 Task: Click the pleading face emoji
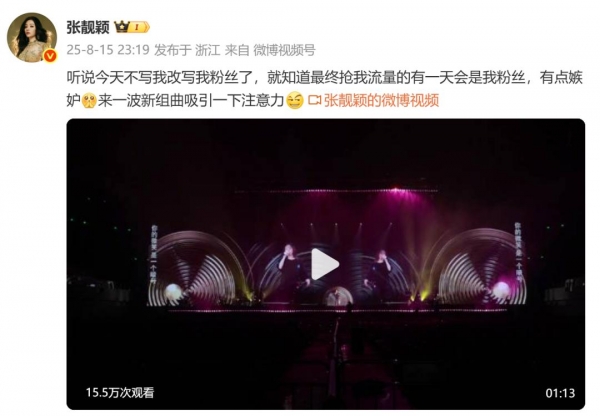coord(90,101)
